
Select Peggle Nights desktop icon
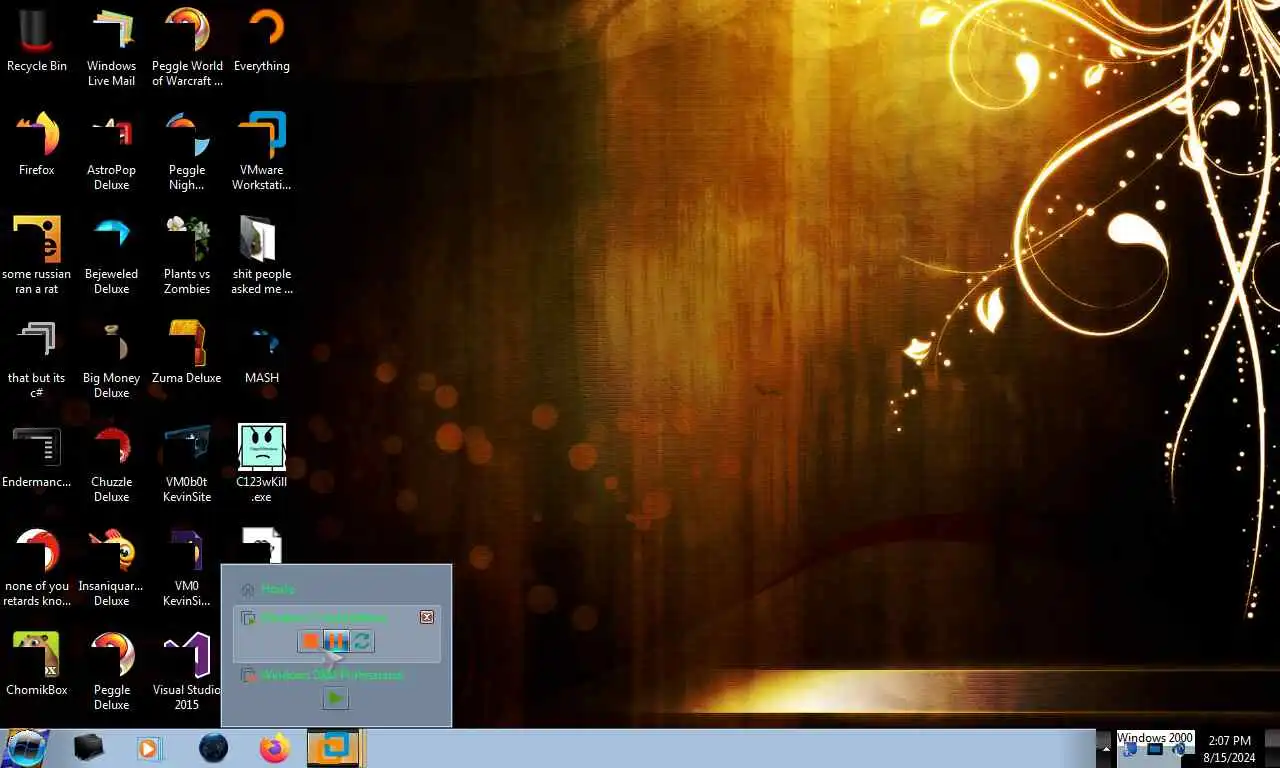(x=187, y=152)
